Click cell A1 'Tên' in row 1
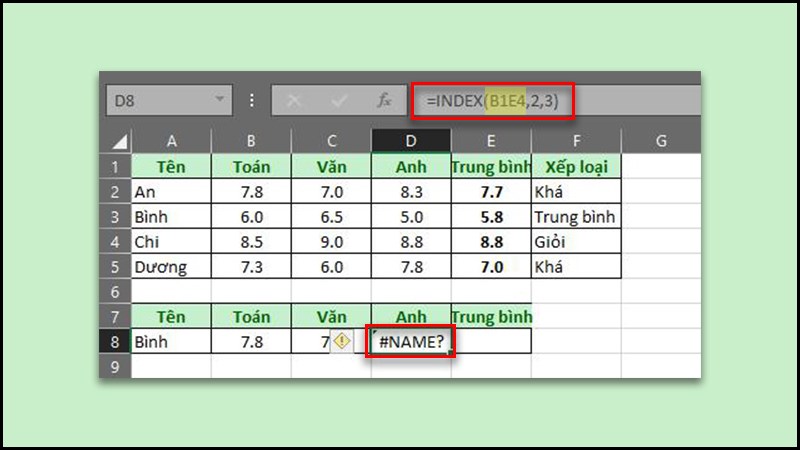The height and width of the screenshot is (450, 800). click(171, 167)
